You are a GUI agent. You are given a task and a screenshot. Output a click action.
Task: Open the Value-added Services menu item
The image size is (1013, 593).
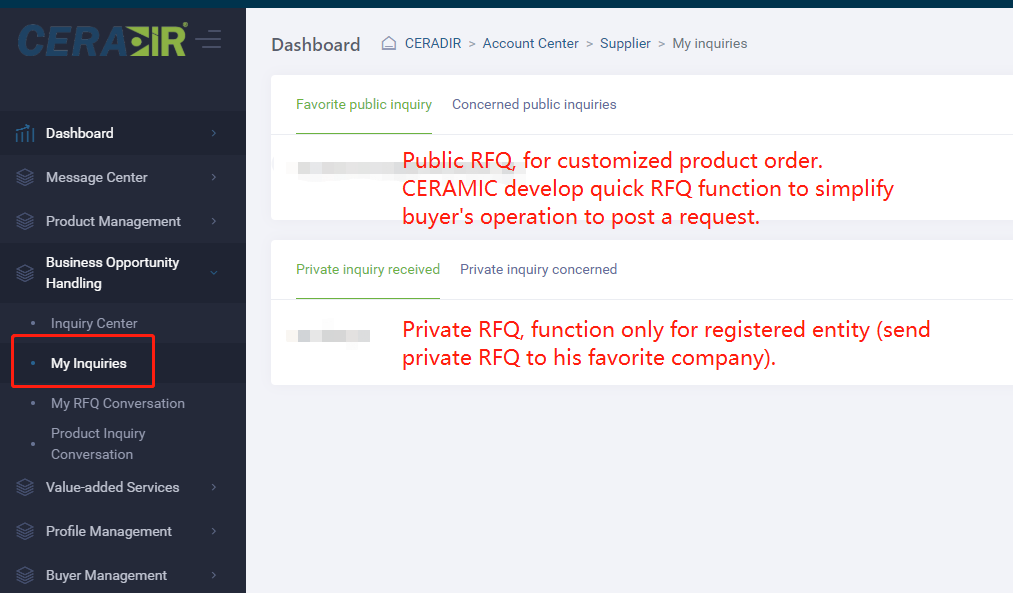123,487
